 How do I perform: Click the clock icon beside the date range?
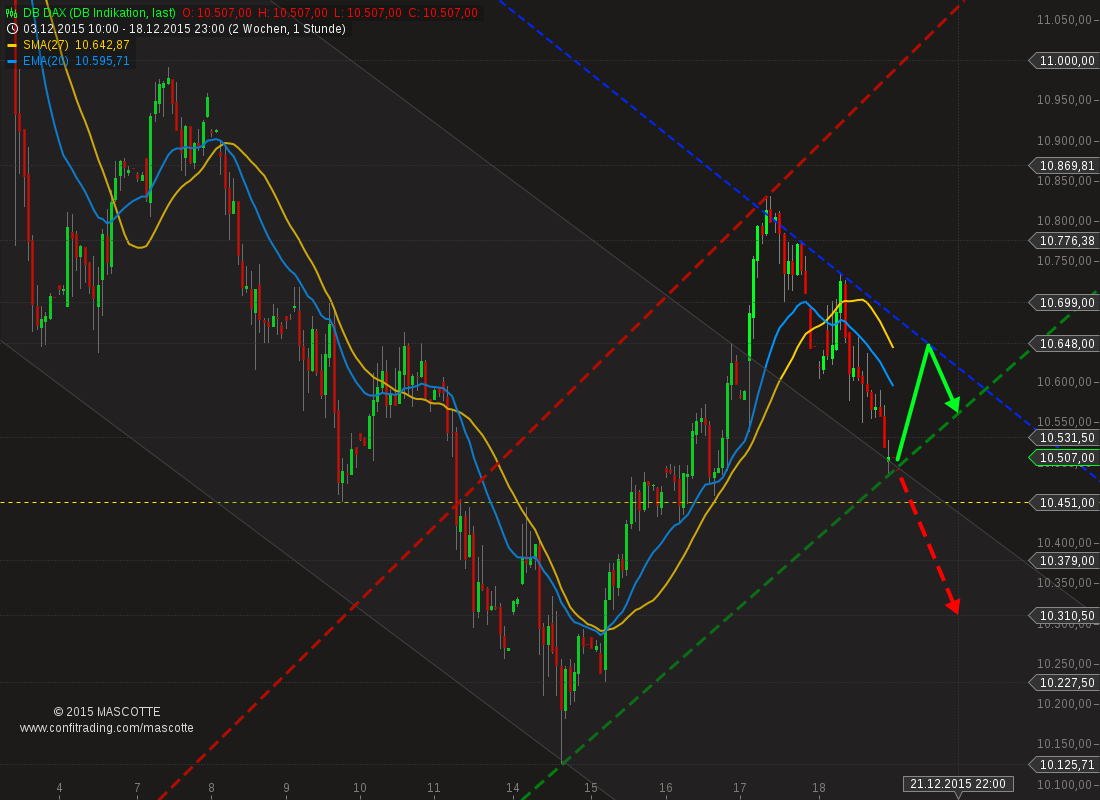click(x=12, y=29)
